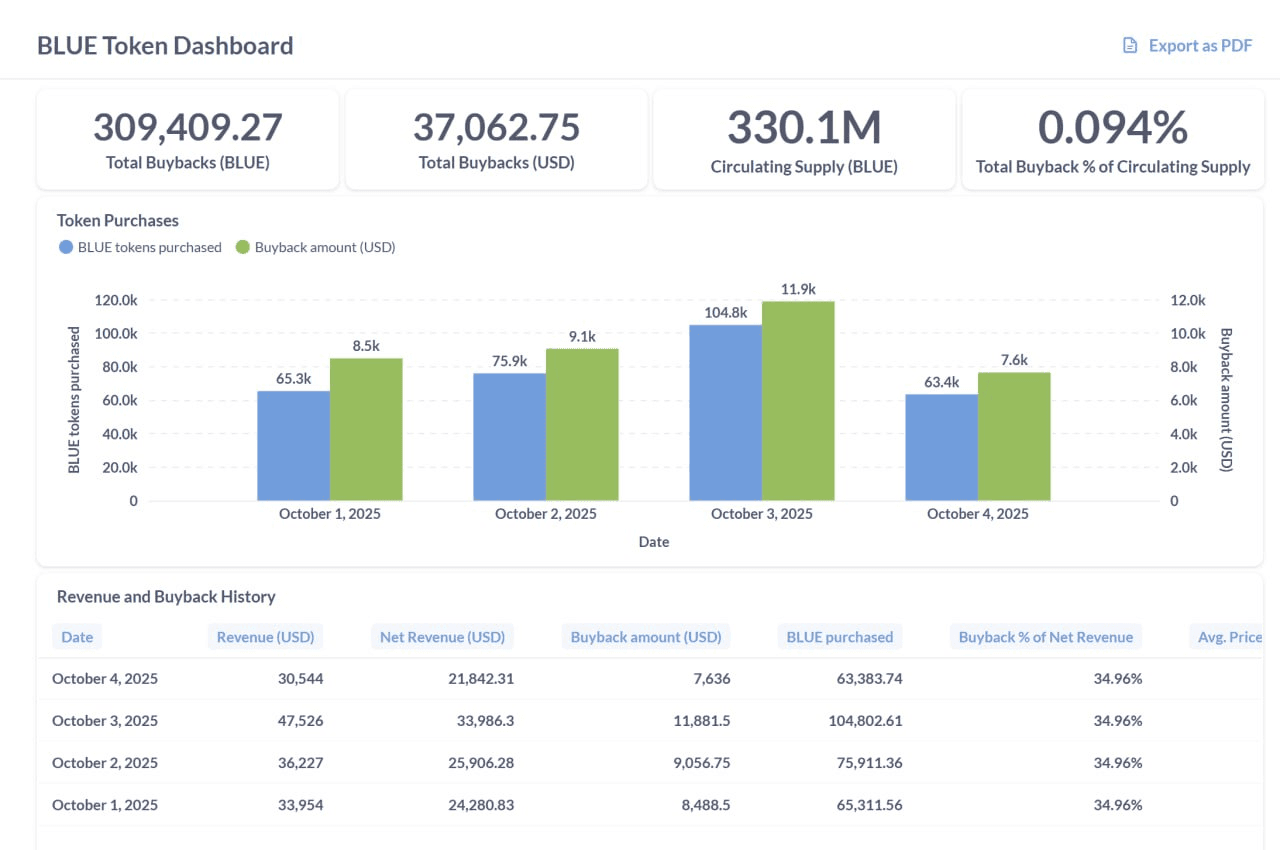Open the Total Buybacks (BLUE) 309,409.27 card

tap(188, 138)
